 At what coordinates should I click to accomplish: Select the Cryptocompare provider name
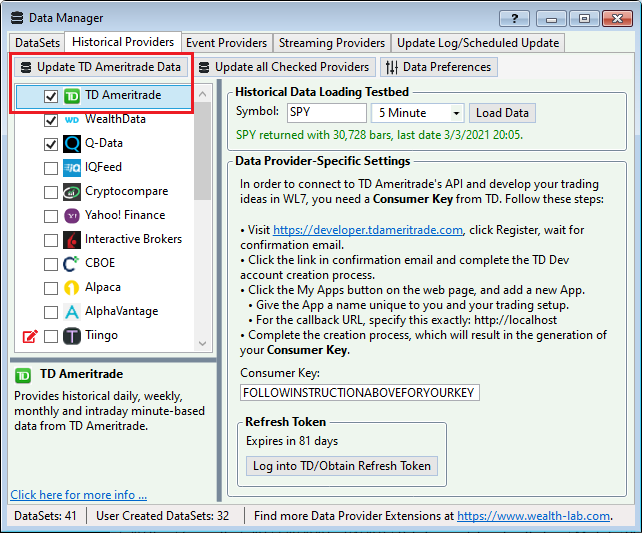127,192
